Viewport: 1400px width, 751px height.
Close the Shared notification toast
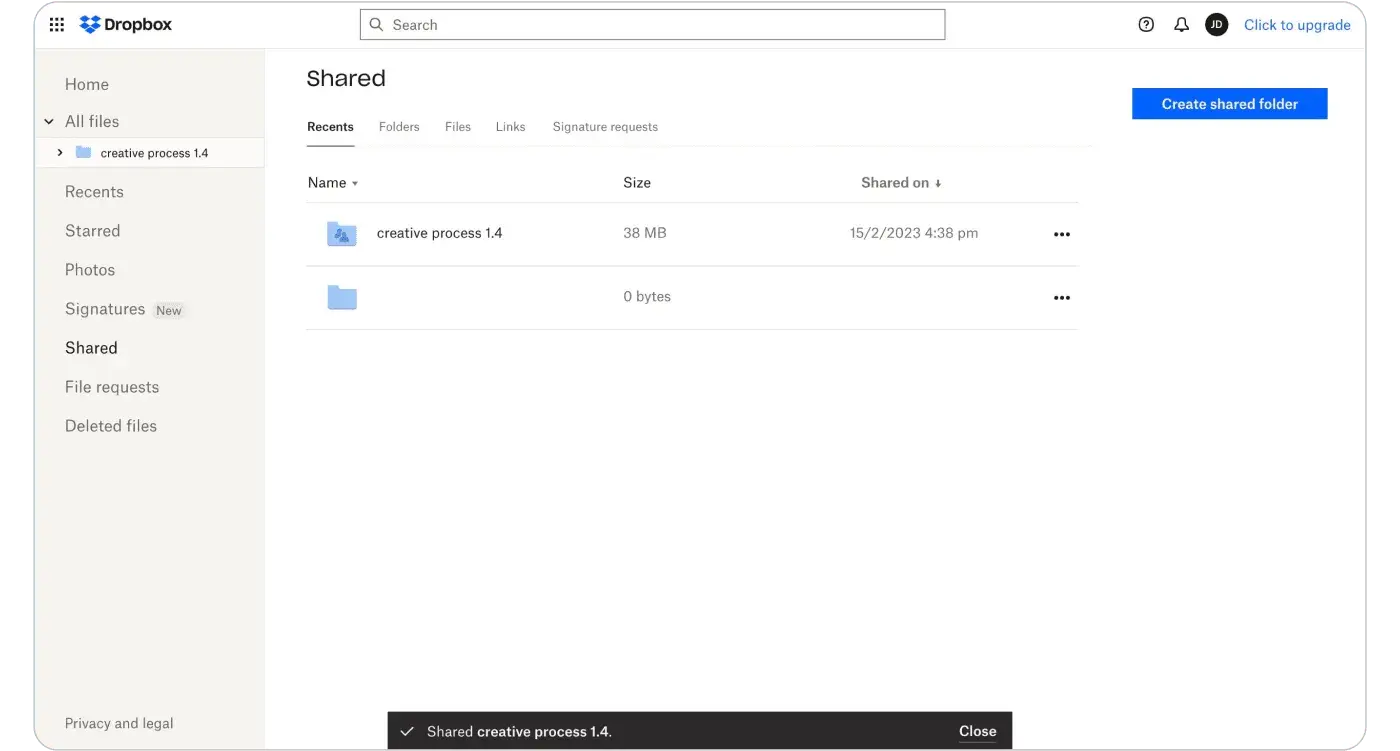click(x=977, y=731)
